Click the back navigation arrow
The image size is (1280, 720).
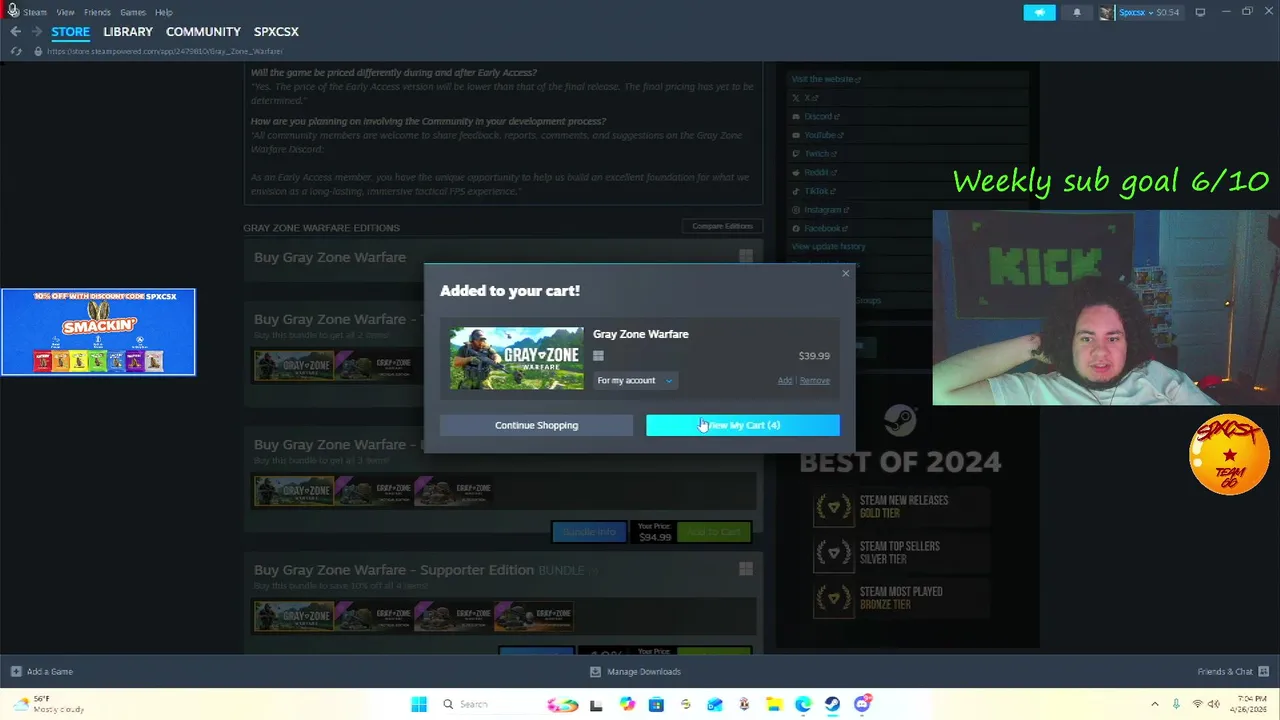[15, 32]
